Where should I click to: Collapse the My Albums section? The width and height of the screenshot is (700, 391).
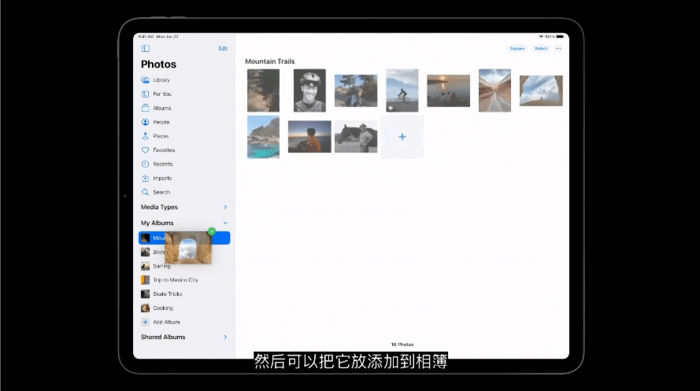(x=225, y=223)
